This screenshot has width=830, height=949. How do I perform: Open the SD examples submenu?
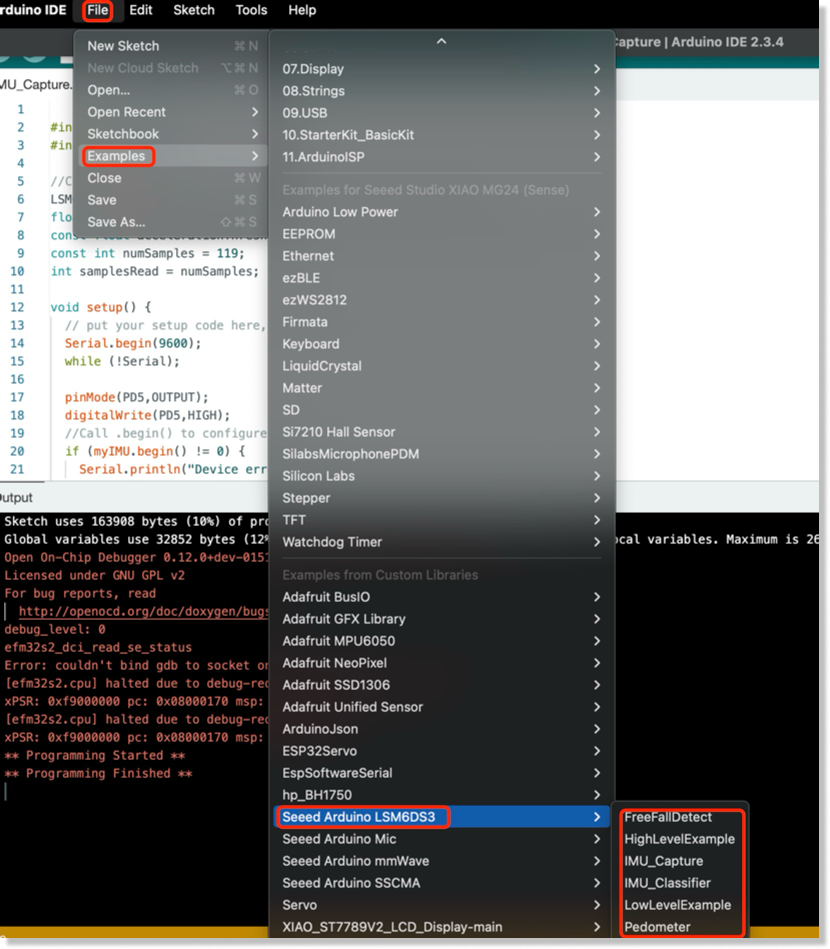(x=441, y=410)
